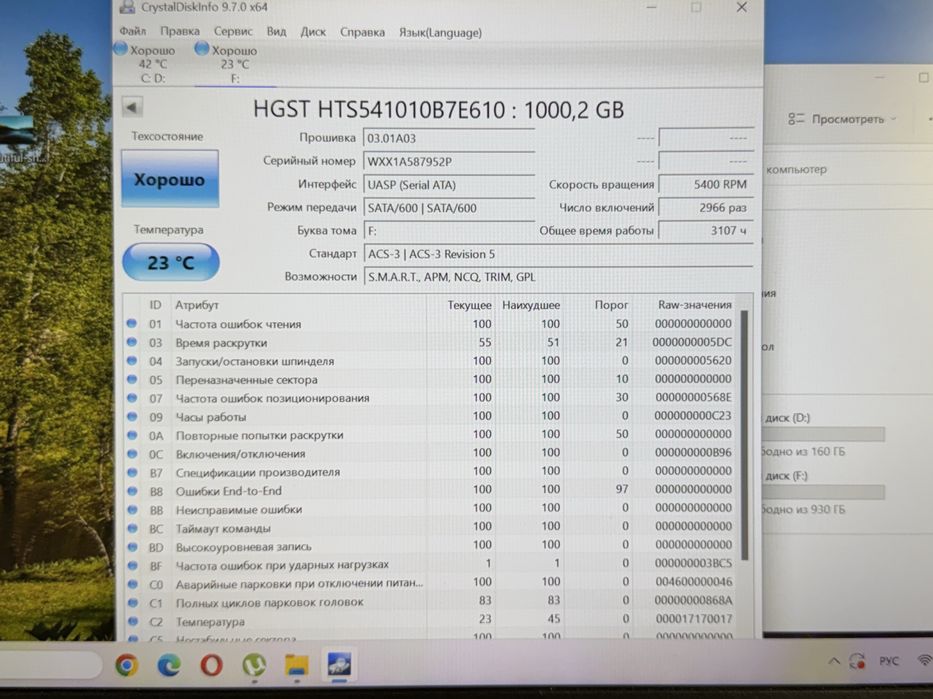Click the Атрибут column header

click(196, 305)
